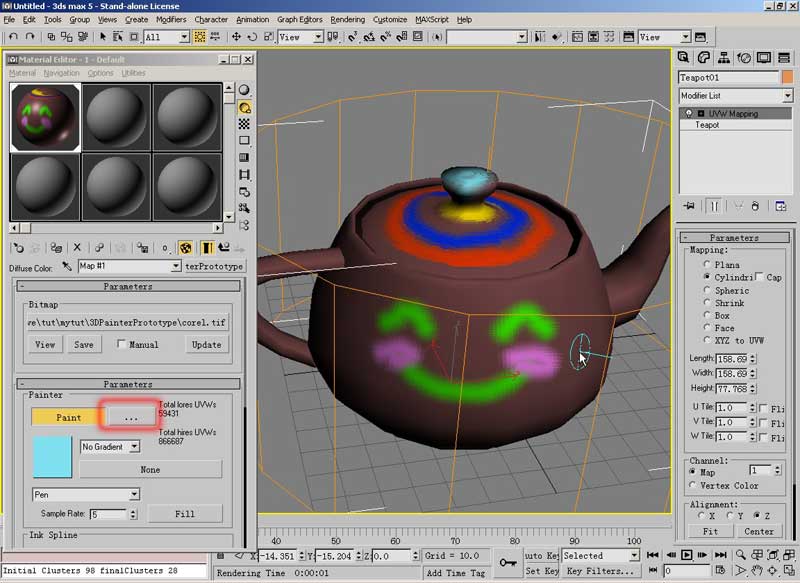Select Vertex Color channel option
This screenshot has width=800, height=583.
click(694, 486)
